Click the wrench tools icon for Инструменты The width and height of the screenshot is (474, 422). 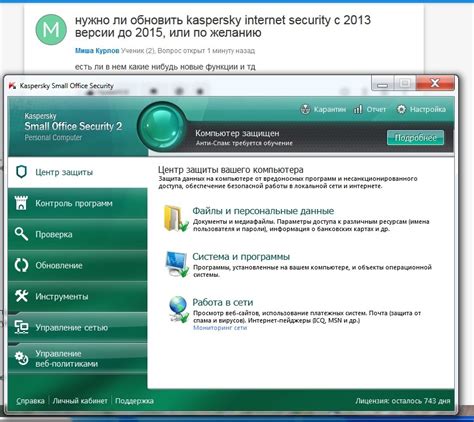[x=21, y=296]
